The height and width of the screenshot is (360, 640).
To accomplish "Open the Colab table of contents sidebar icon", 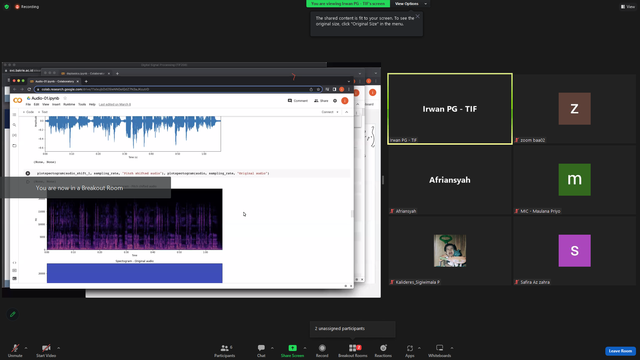I will tap(14, 115).
